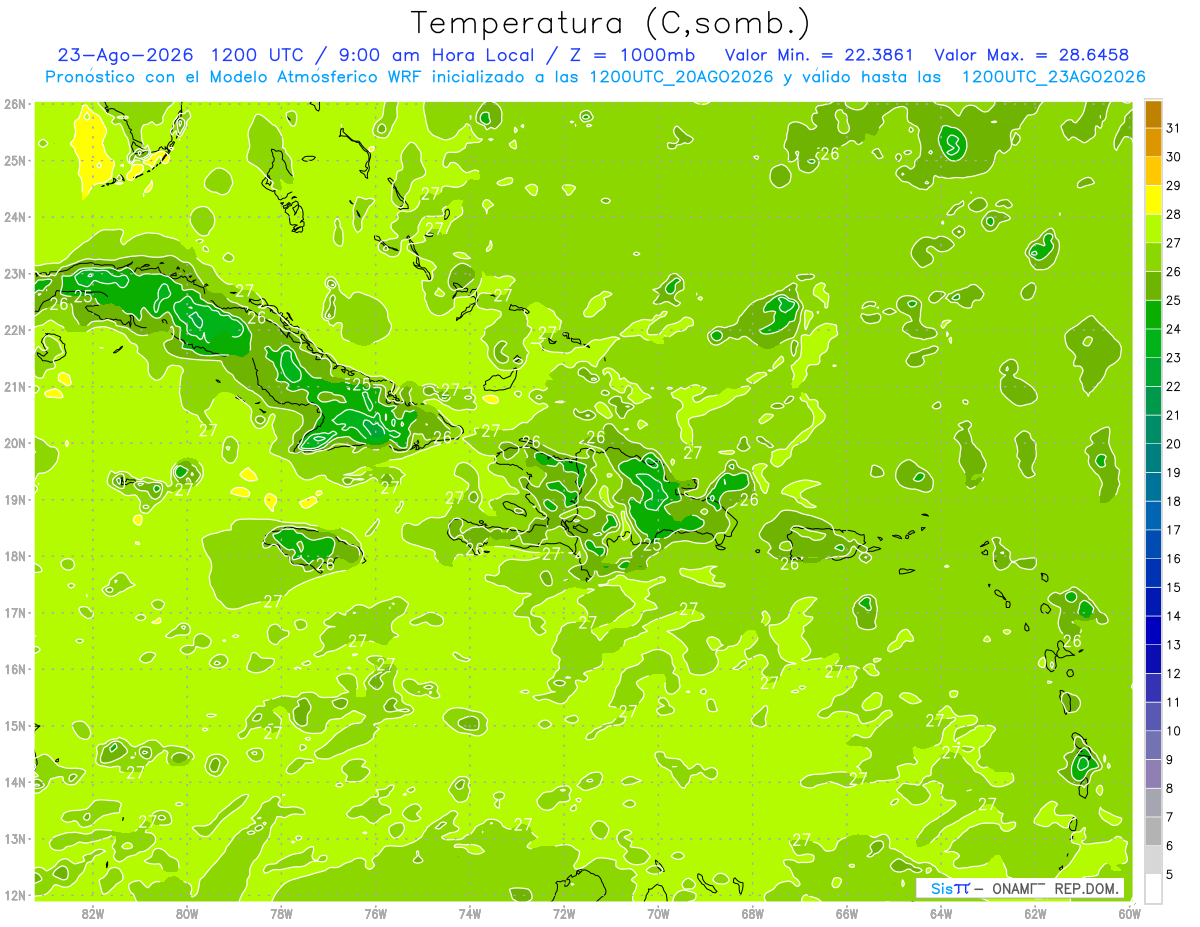
Task: Click the 82W longitude axis label
Action: [x=93, y=914]
